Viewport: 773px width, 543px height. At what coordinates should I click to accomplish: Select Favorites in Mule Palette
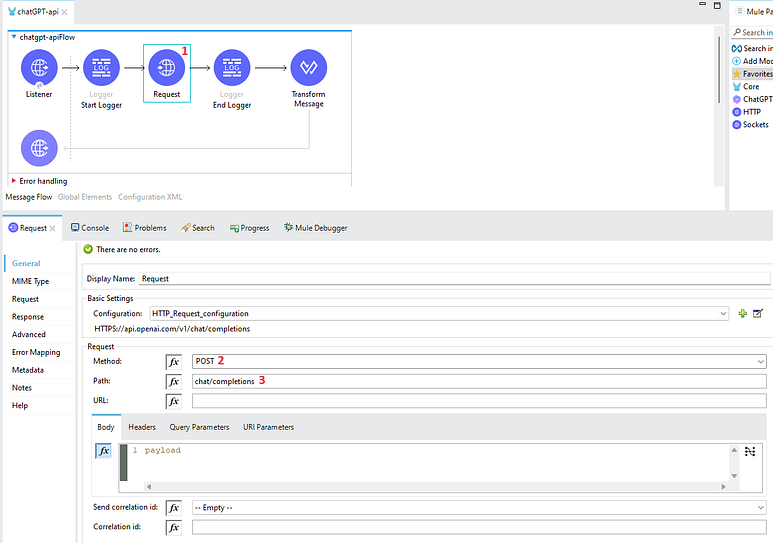coord(752,74)
